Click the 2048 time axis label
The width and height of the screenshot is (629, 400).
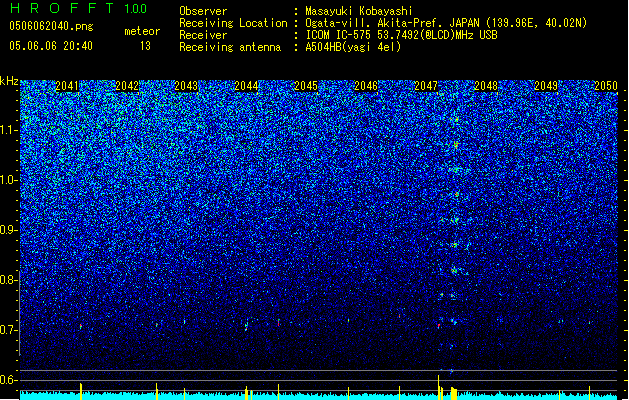click(x=486, y=86)
